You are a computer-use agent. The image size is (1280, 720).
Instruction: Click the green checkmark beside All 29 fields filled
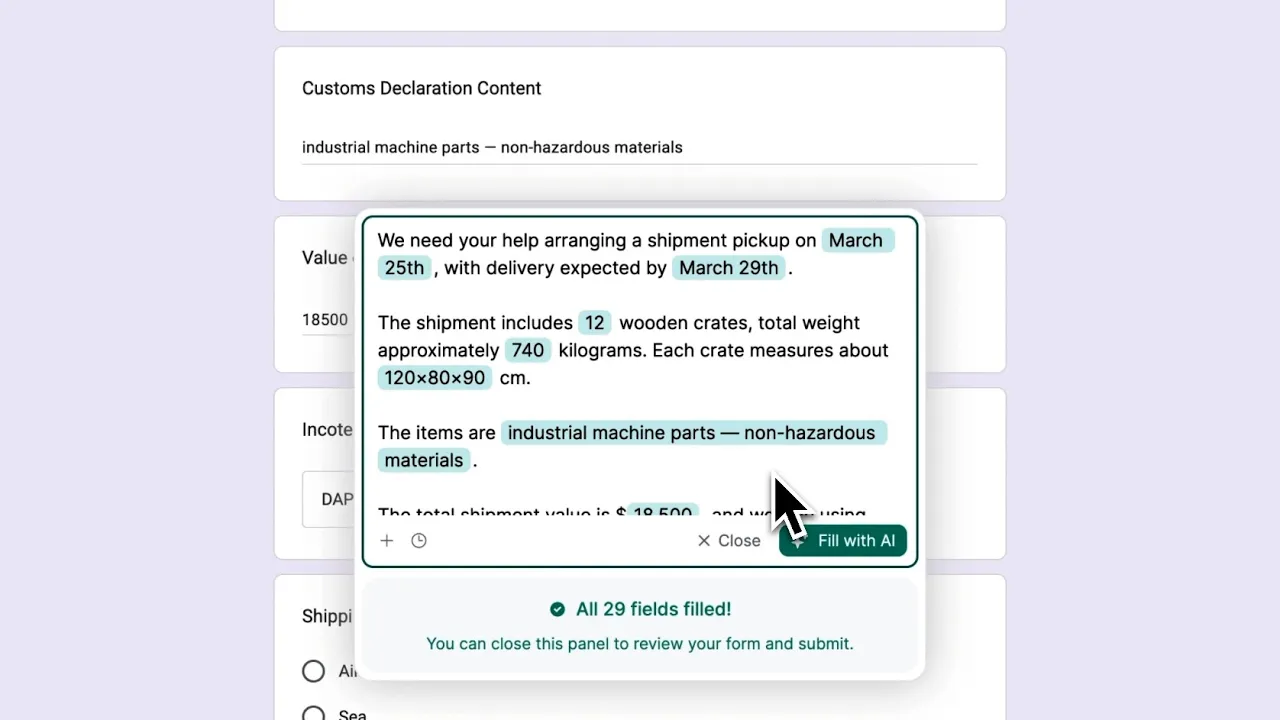[x=557, y=609]
